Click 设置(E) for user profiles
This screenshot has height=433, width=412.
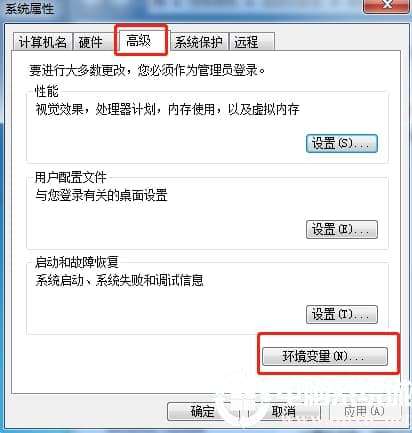(342, 229)
